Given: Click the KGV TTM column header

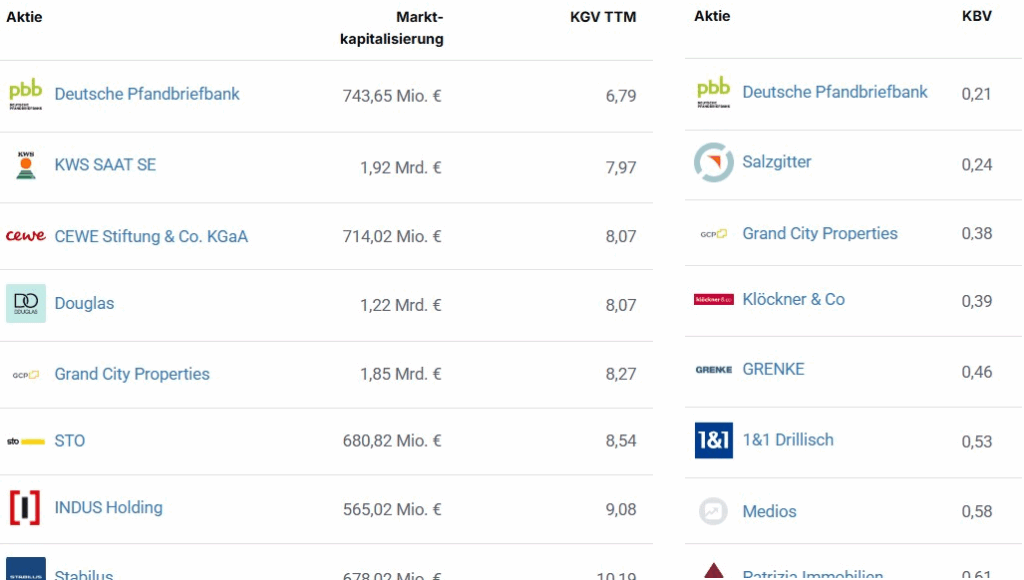Looking at the screenshot, I should [603, 17].
